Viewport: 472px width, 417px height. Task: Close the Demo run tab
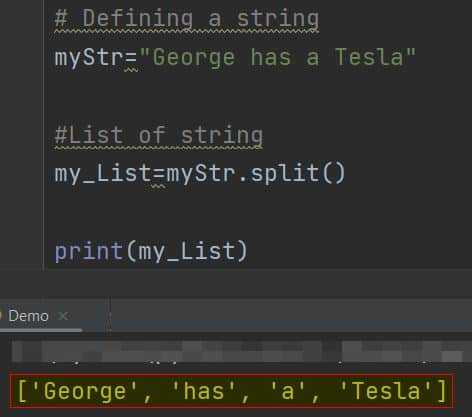pos(63,316)
